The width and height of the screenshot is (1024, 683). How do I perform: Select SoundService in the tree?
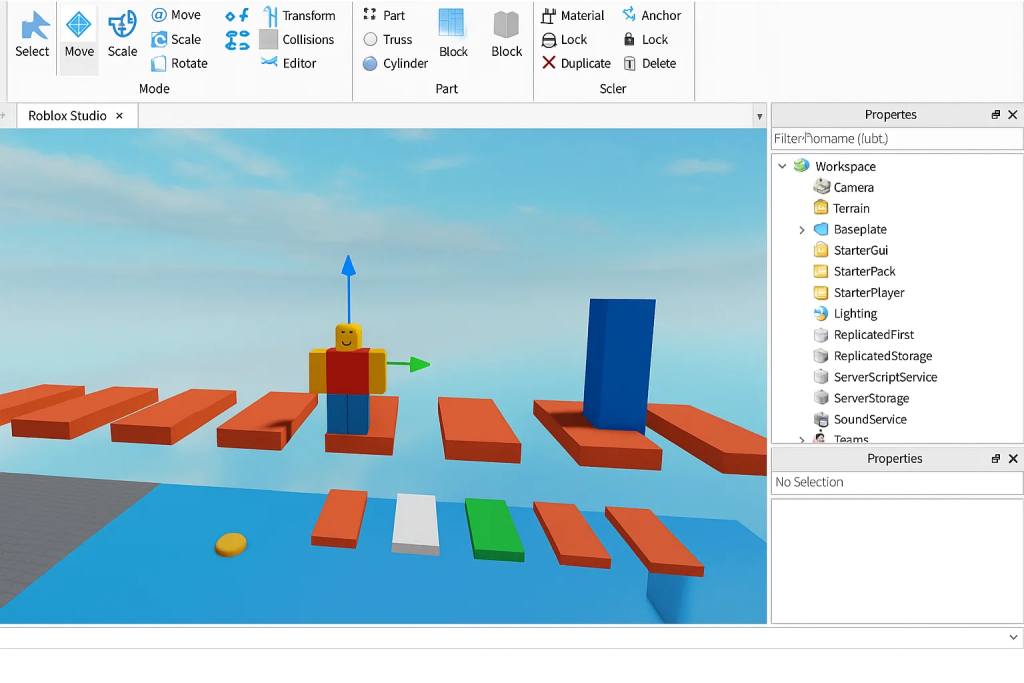pos(869,419)
